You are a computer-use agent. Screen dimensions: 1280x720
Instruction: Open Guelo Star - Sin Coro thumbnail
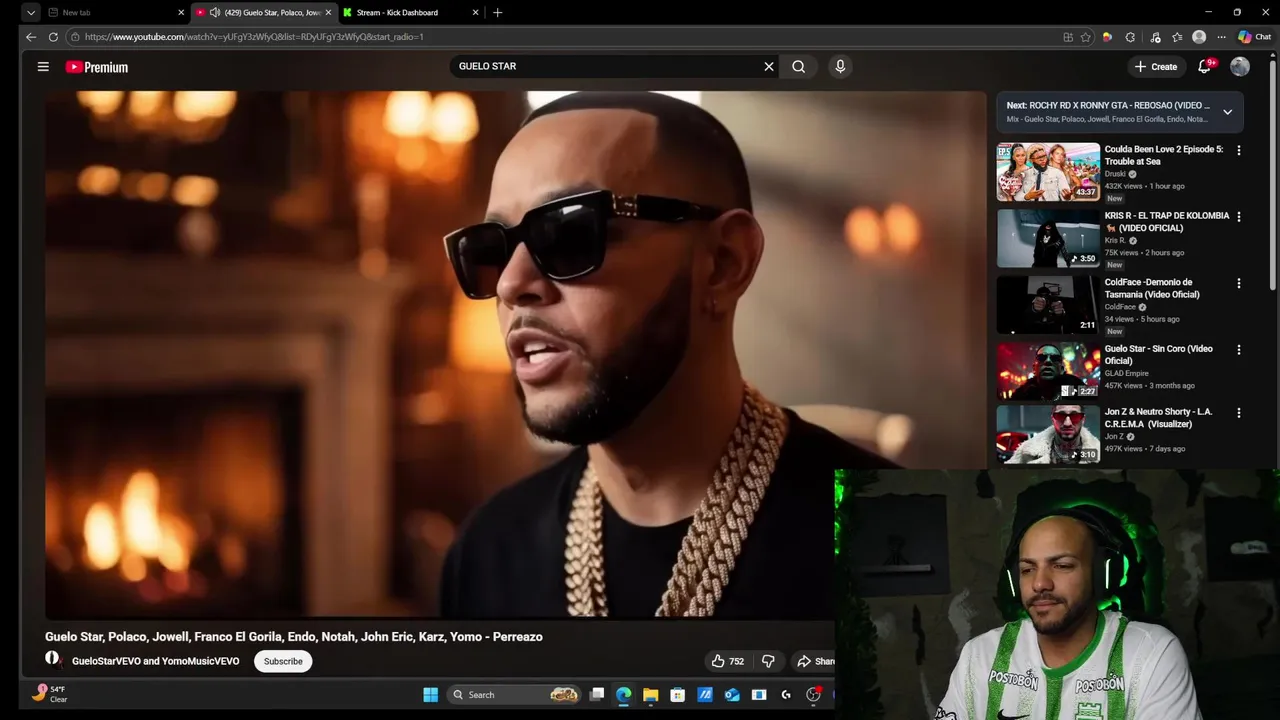coord(1048,371)
